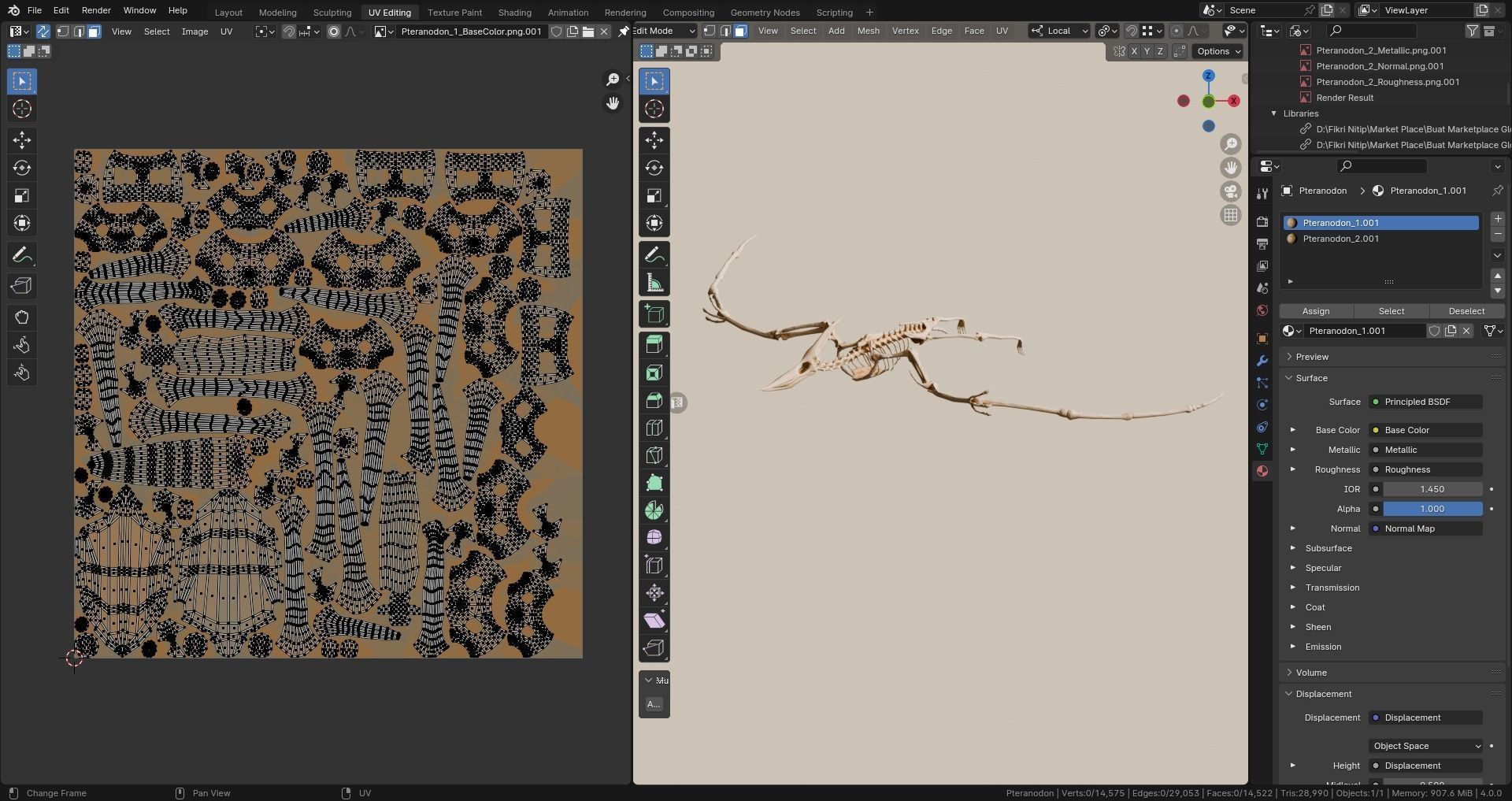This screenshot has height=801, width=1512.
Task: Select the Cursor tool in UV editor
Action: pyautogui.click(x=22, y=109)
